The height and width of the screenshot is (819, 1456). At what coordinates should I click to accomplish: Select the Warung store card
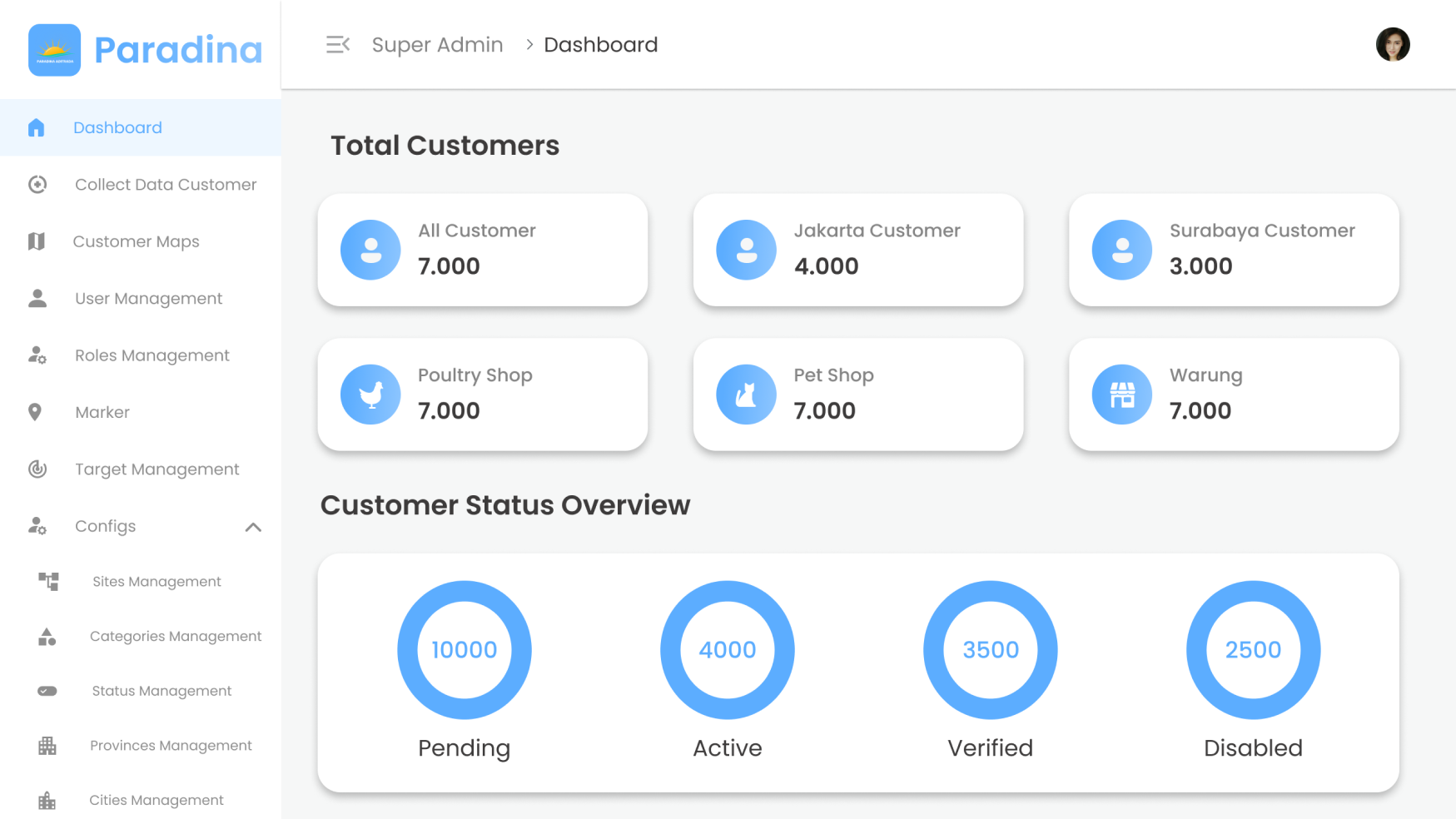click(x=1233, y=395)
